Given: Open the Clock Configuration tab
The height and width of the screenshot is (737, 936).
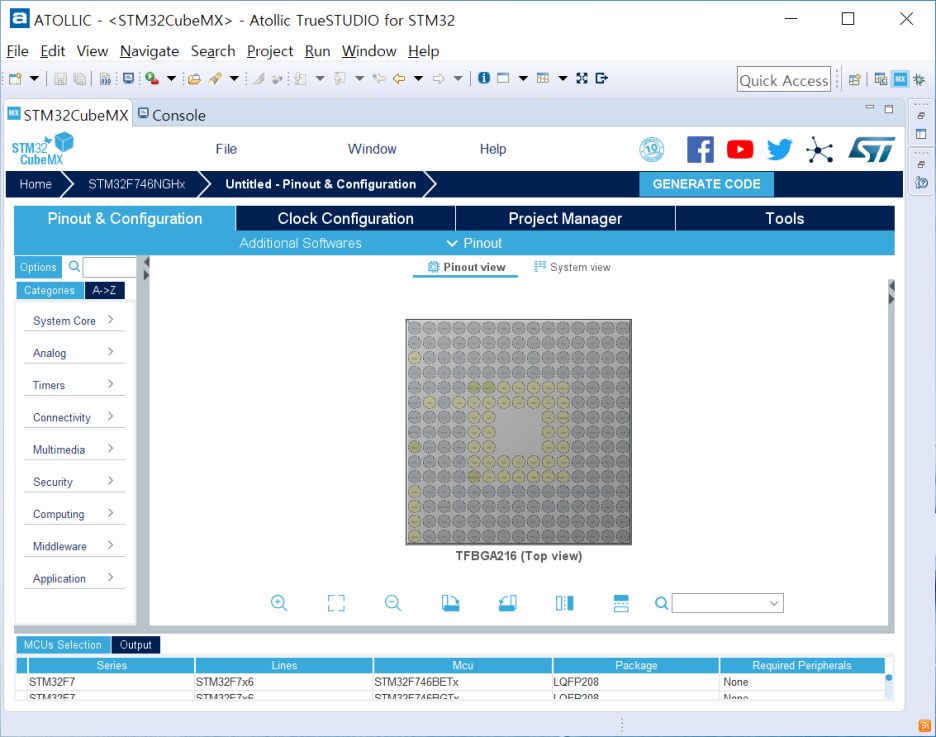Looking at the screenshot, I should [x=345, y=218].
